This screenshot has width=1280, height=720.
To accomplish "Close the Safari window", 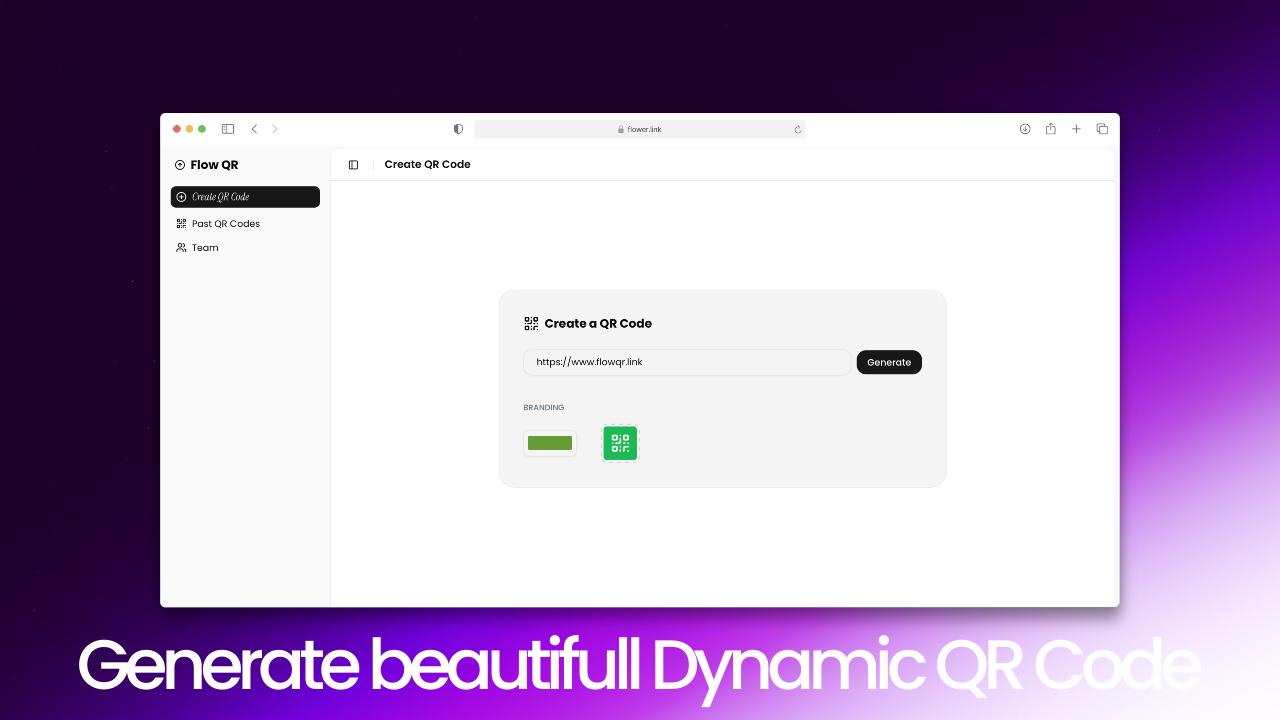I will [x=177, y=129].
